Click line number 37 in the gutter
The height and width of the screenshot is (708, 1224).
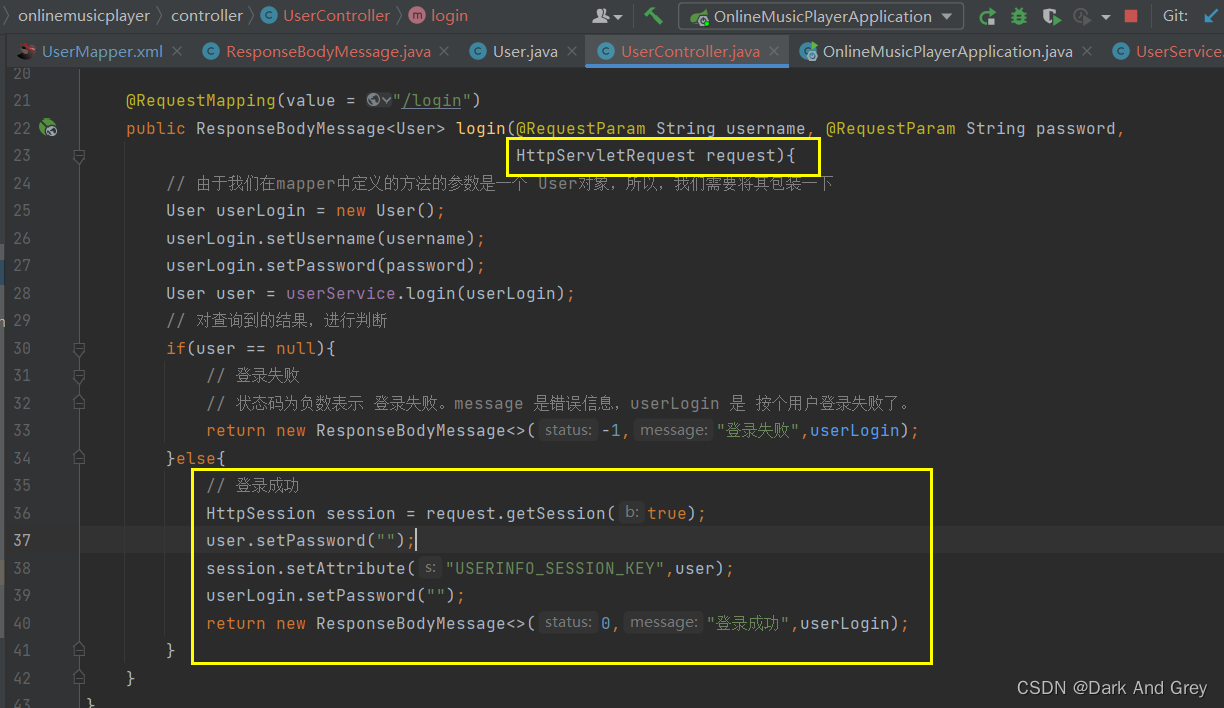click(21, 540)
